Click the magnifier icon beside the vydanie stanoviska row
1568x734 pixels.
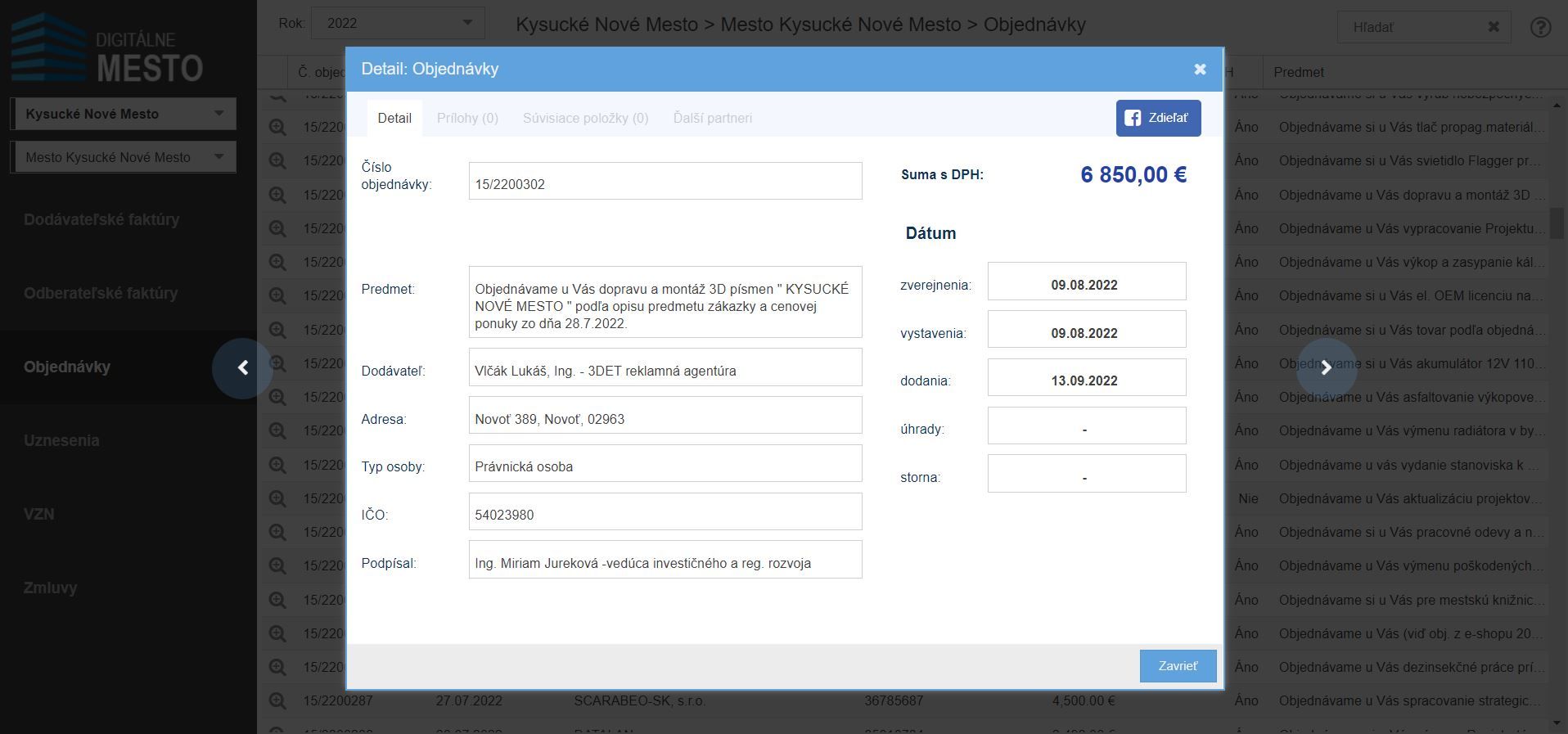coord(277,465)
